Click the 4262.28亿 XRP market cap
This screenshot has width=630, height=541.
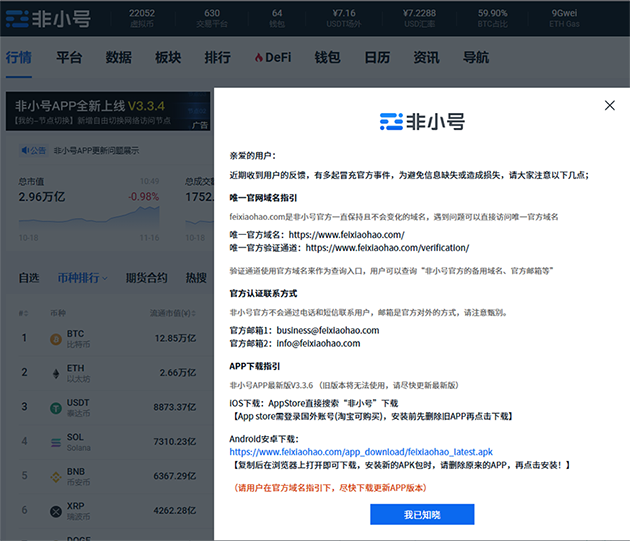(x=174, y=511)
